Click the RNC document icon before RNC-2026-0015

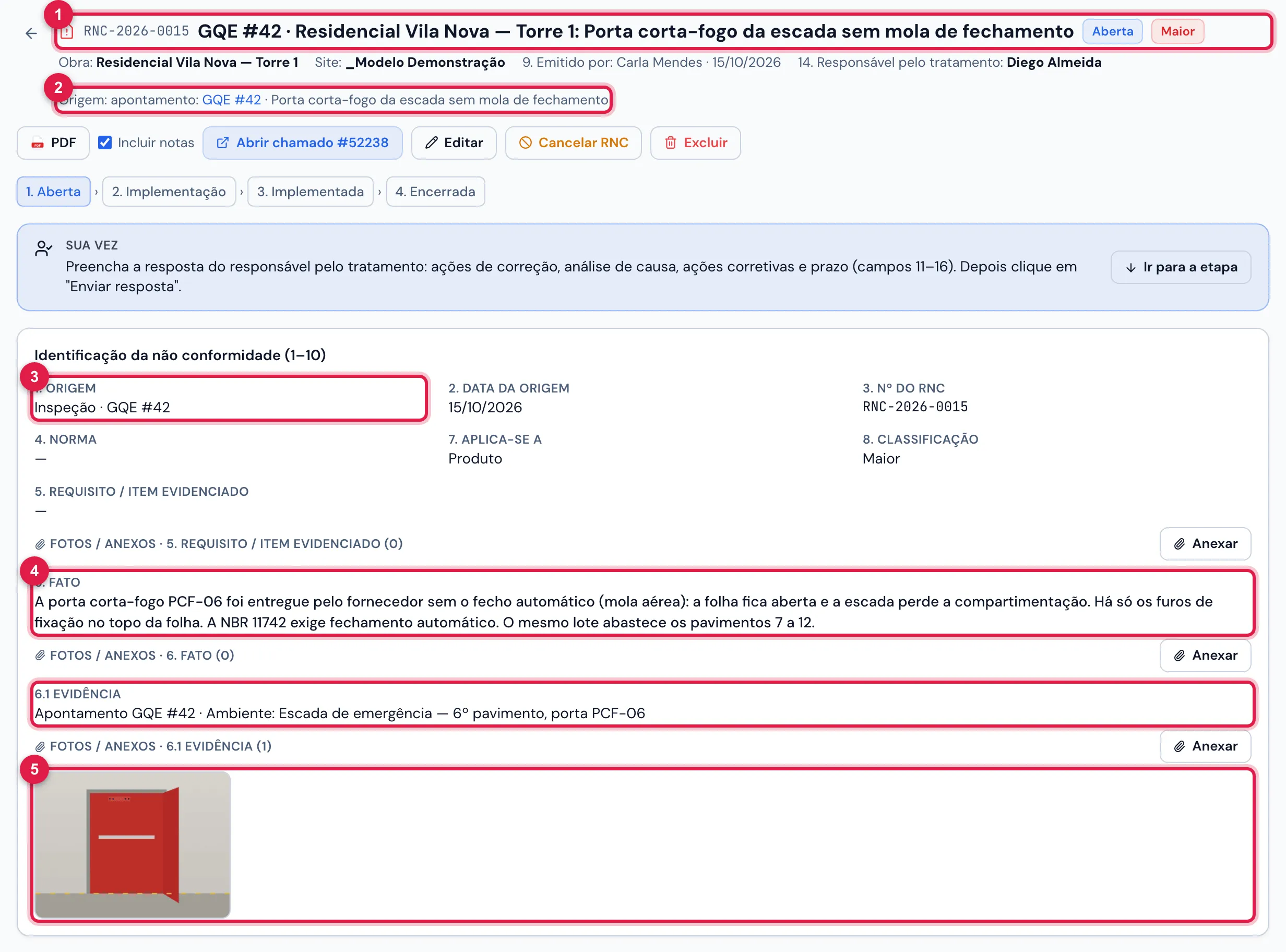pos(67,32)
